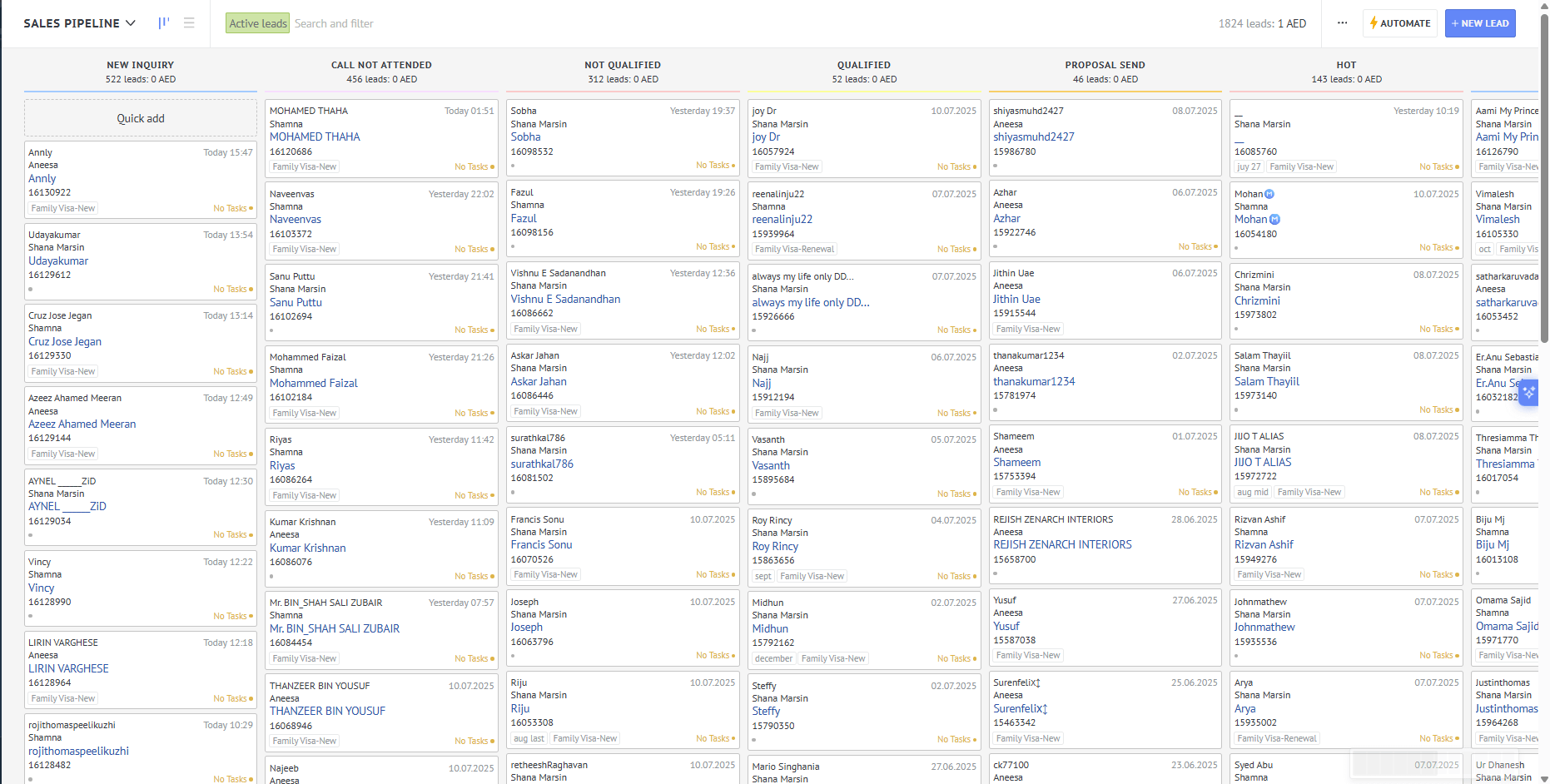Click No Tasks on Sobha card

click(715, 165)
